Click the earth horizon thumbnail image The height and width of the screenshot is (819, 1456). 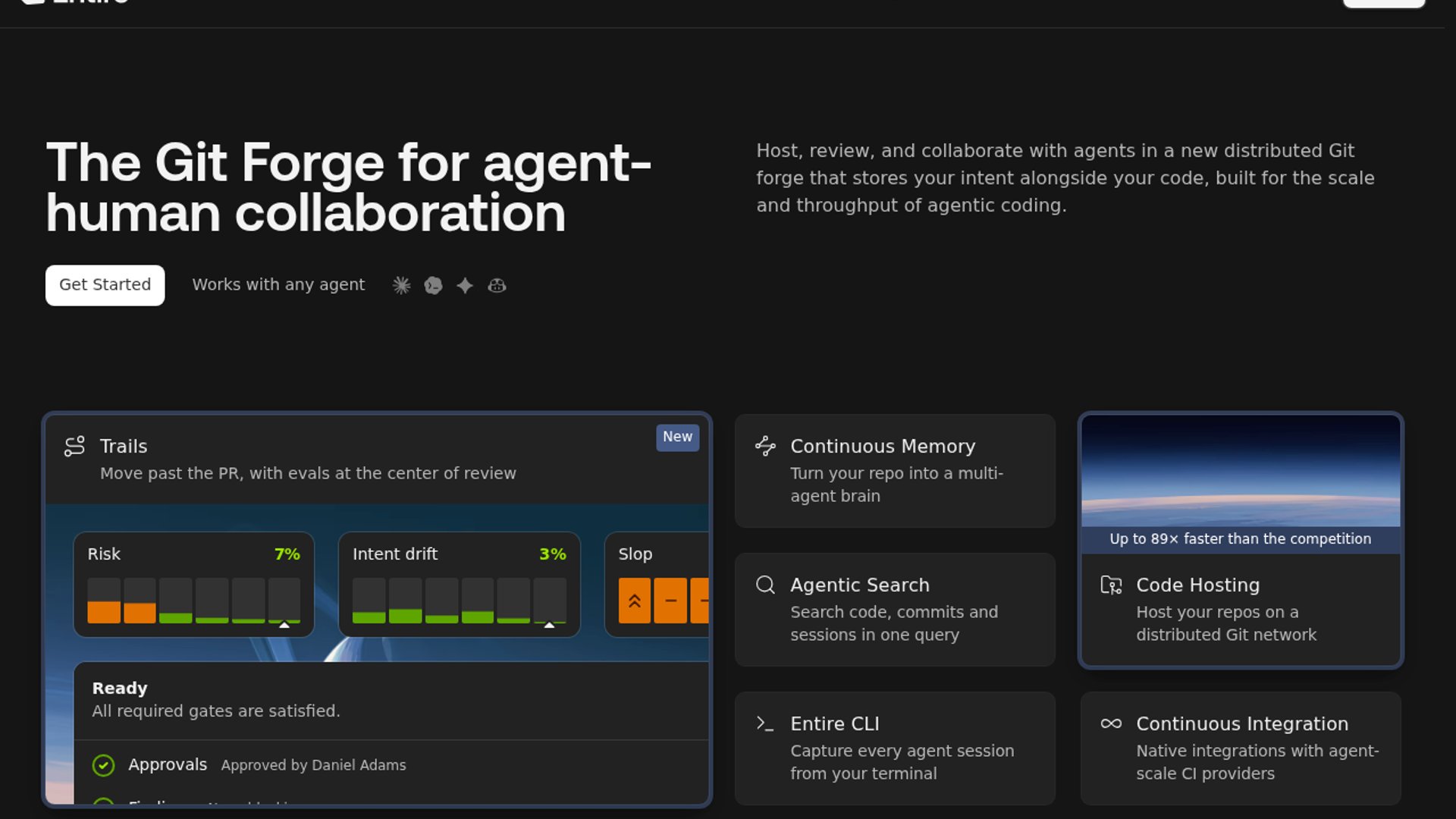pyautogui.click(x=1241, y=471)
